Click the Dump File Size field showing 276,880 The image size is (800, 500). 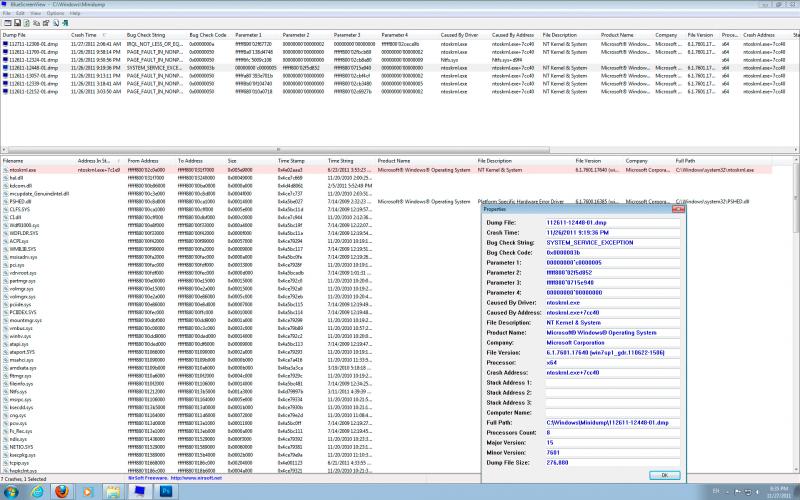click(612, 463)
